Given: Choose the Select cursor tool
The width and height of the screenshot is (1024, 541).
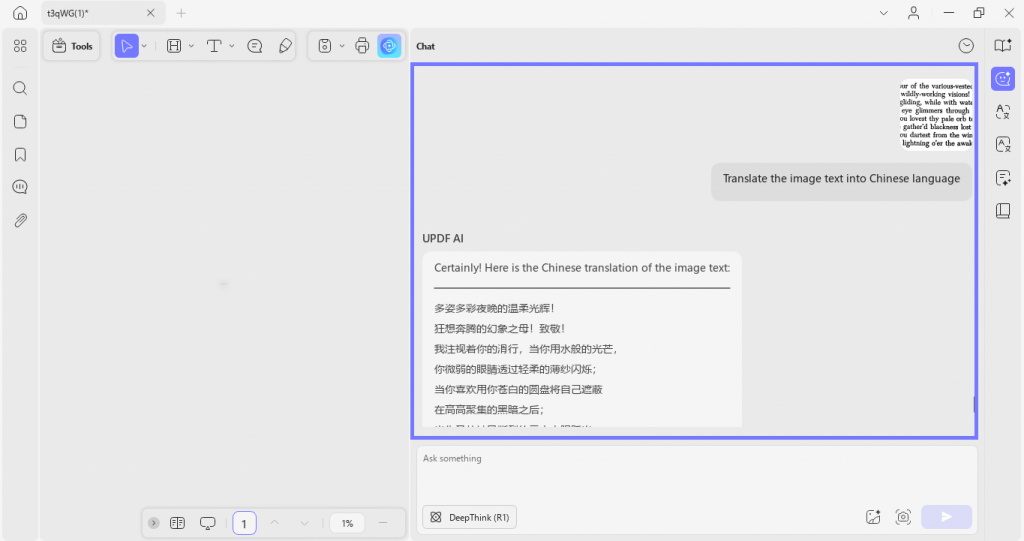Looking at the screenshot, I should click(x=127, y=46).
